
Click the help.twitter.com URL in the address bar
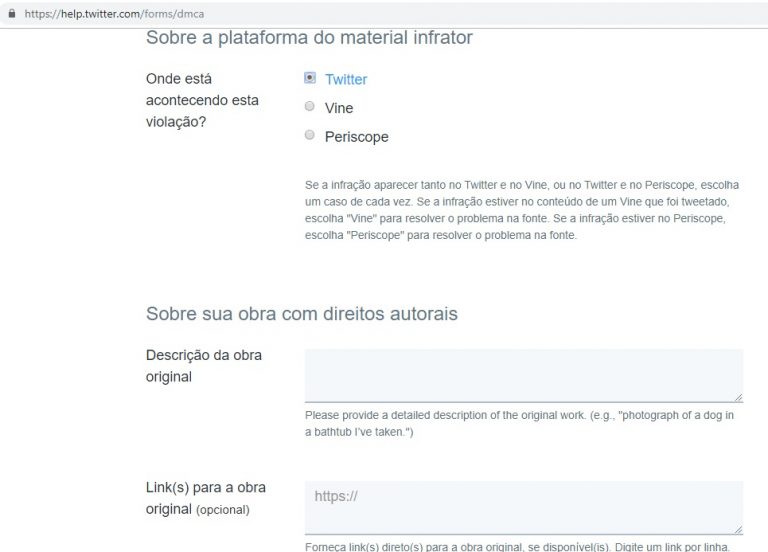click(109, 15)
